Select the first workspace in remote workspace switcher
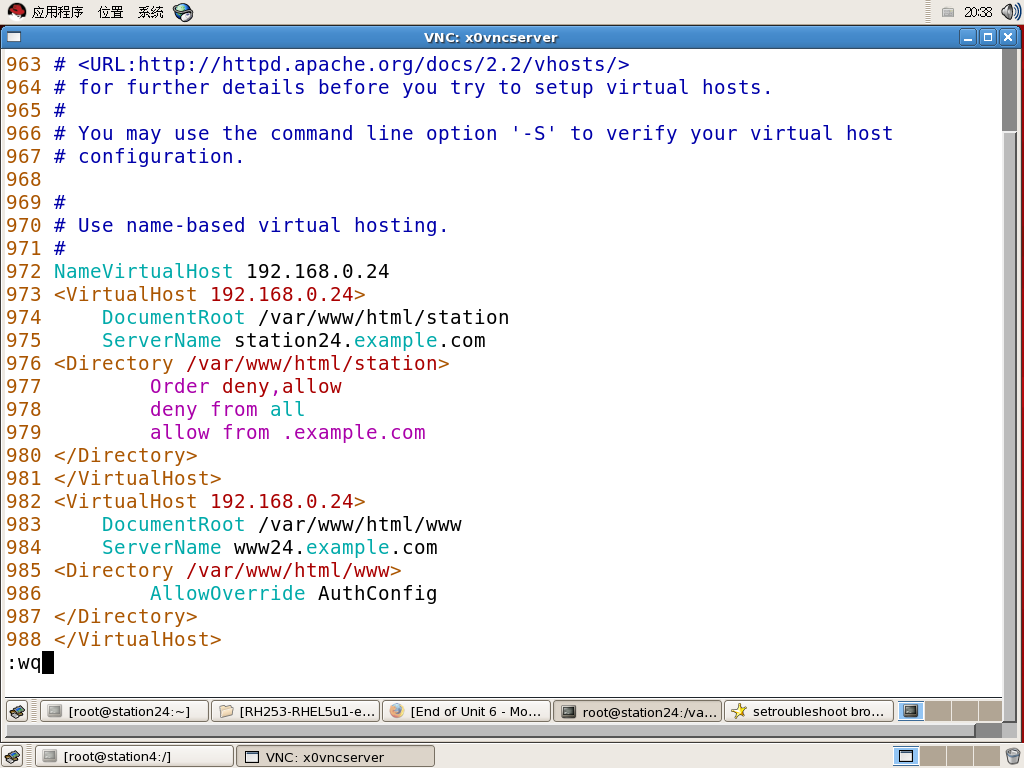Image resolution: width=1024 pixels, height=768 pixels. (910, 711)
